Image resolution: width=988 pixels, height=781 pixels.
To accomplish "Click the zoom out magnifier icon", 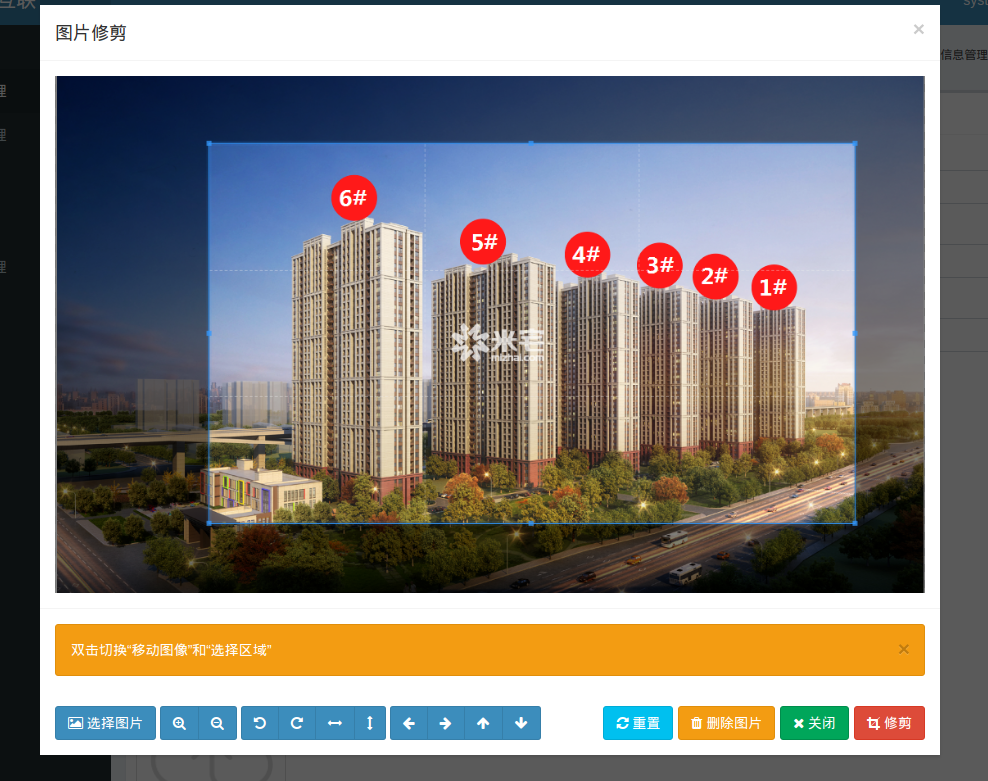I will click(217, 723).
